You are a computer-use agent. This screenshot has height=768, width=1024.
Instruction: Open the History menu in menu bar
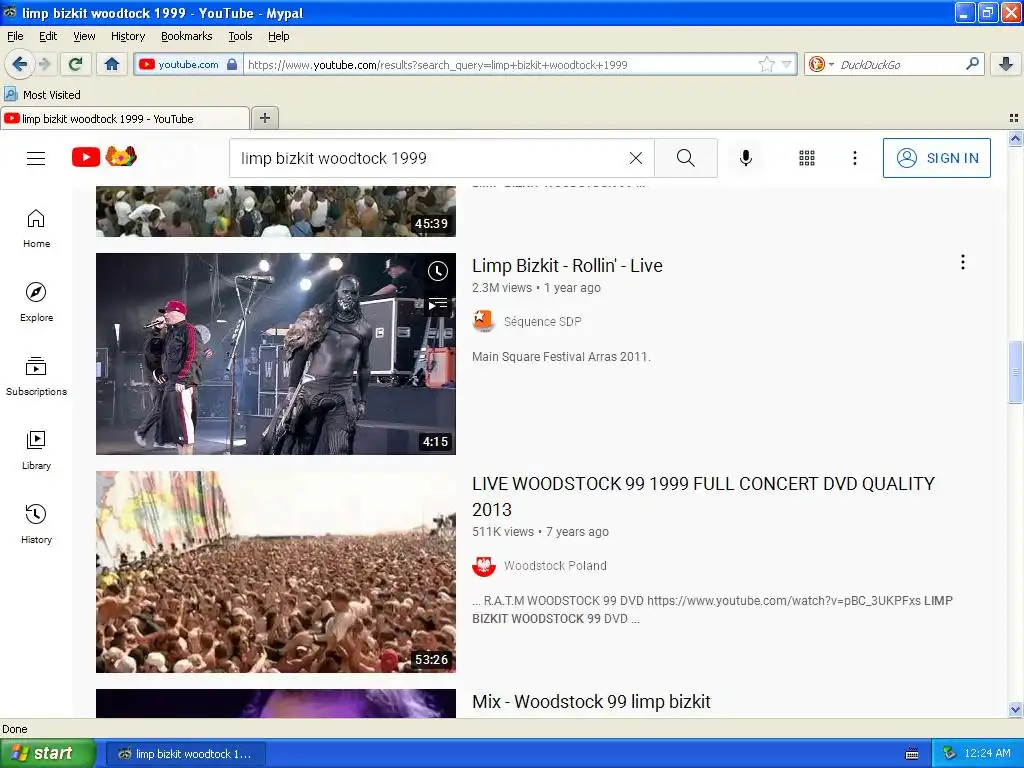[x=128, y=36]
